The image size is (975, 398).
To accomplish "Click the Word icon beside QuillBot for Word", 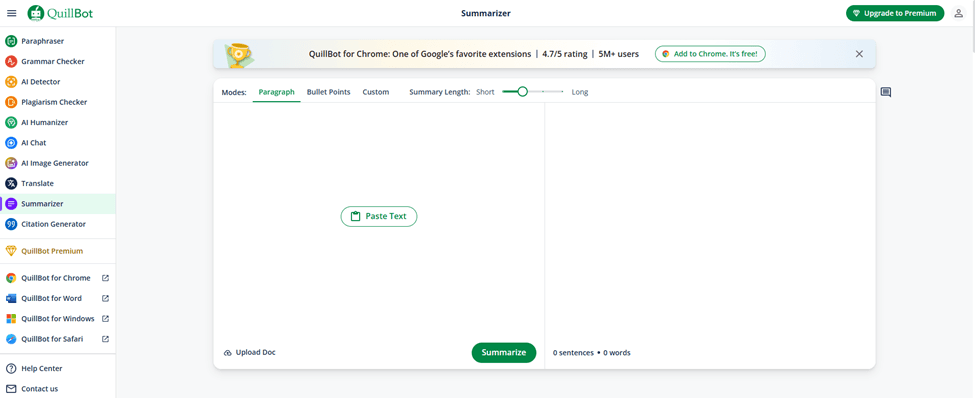I will tap(11, 298).
